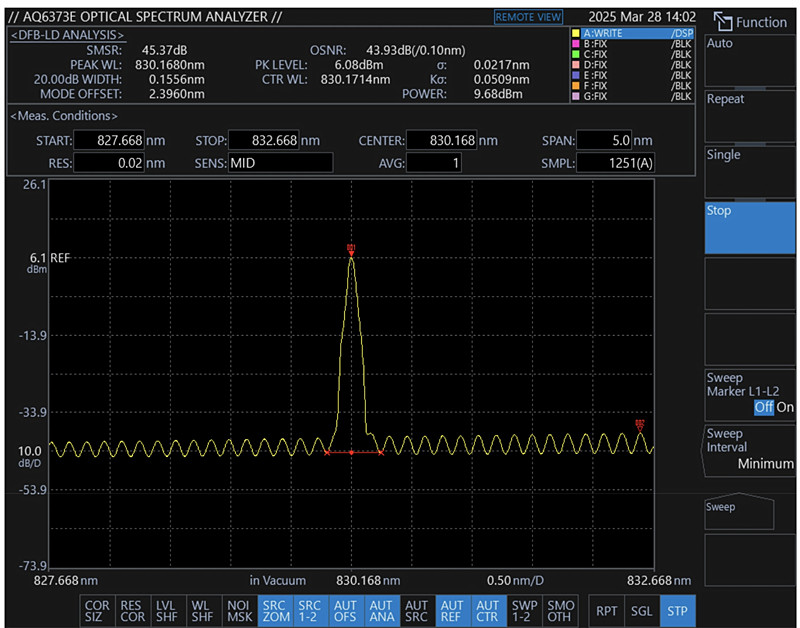Click the STP stop status button
Viewport: 800px width, 628px height.
[x=678, y=611]
